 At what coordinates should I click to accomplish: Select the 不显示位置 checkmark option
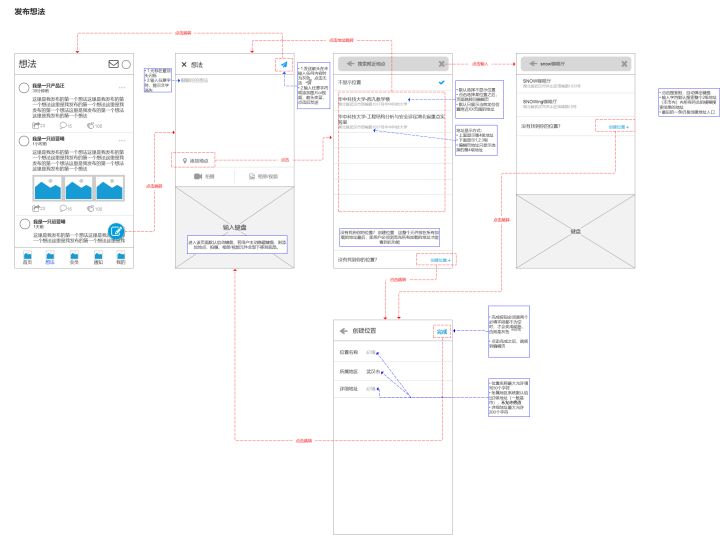click(x=441, y=82)
